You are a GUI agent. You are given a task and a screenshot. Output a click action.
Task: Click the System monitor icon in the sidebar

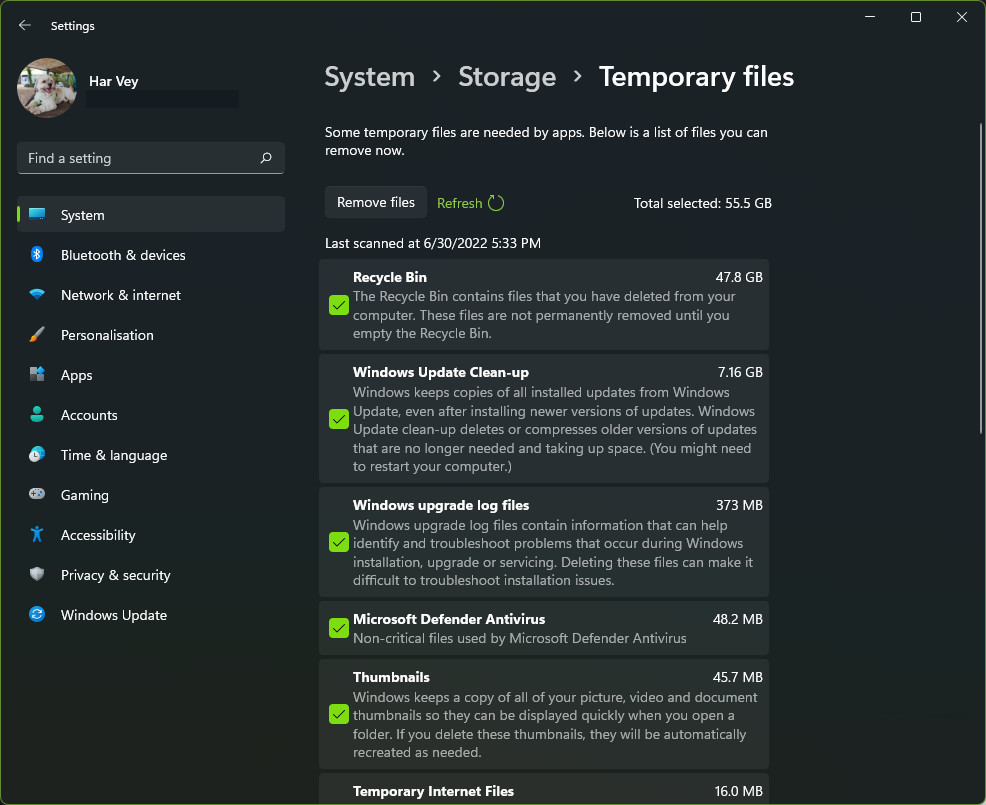(37, 214)
